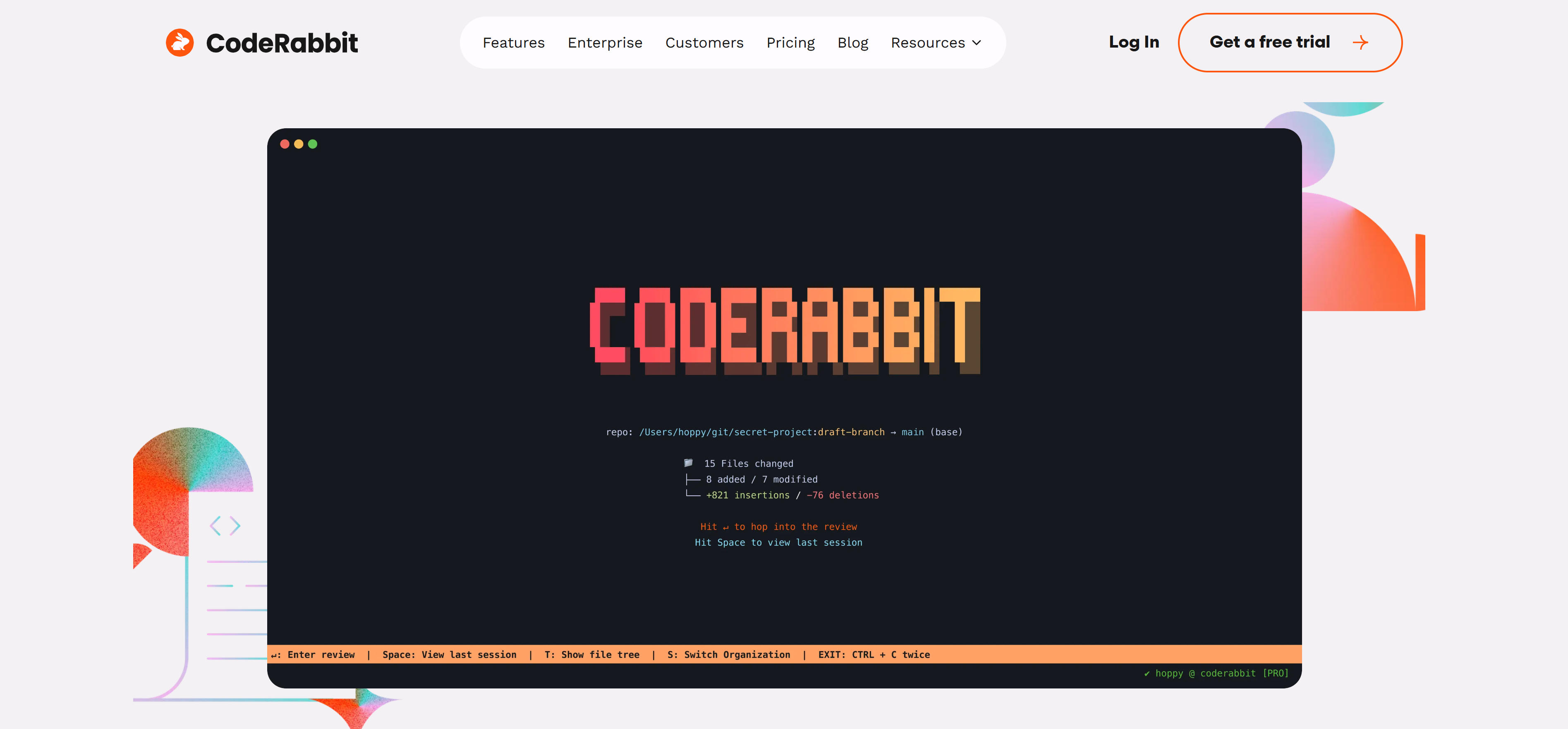Image resolution: width=1568 pixels, height=729 pixels.
Task: Click the Get a free trial button
Action: click(x=1289, y=43)
